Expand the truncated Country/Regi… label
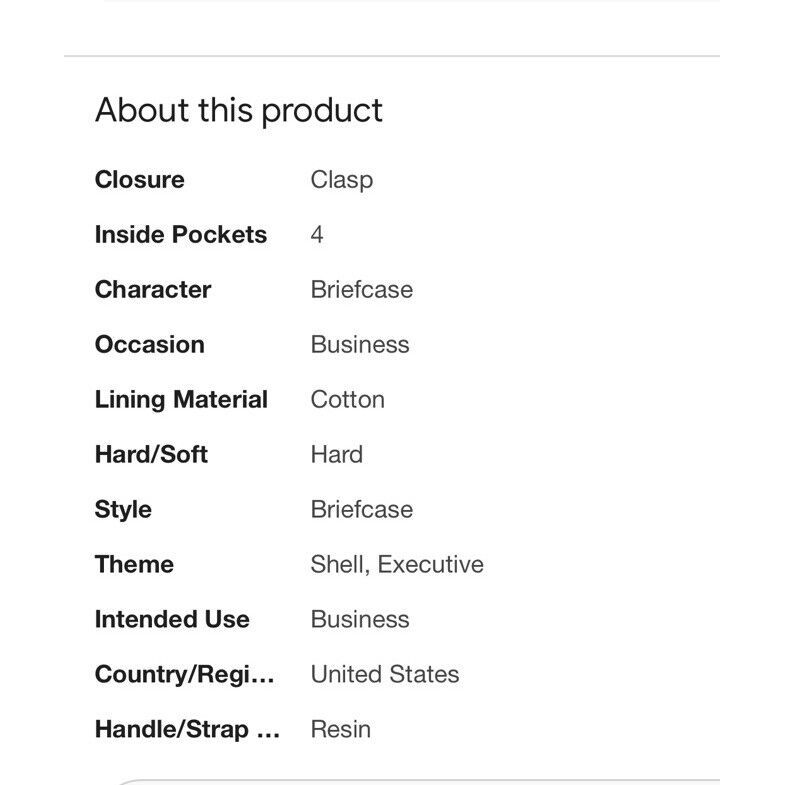785x785 pixels. pos(185,675)
